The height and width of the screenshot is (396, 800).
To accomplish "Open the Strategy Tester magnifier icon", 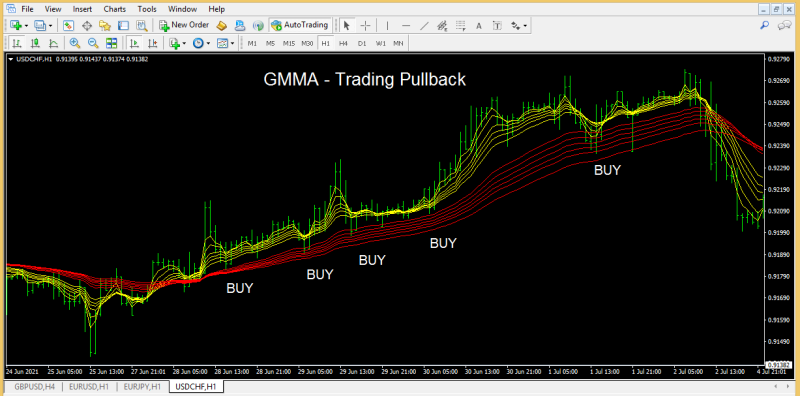I will tap(141, 25).
